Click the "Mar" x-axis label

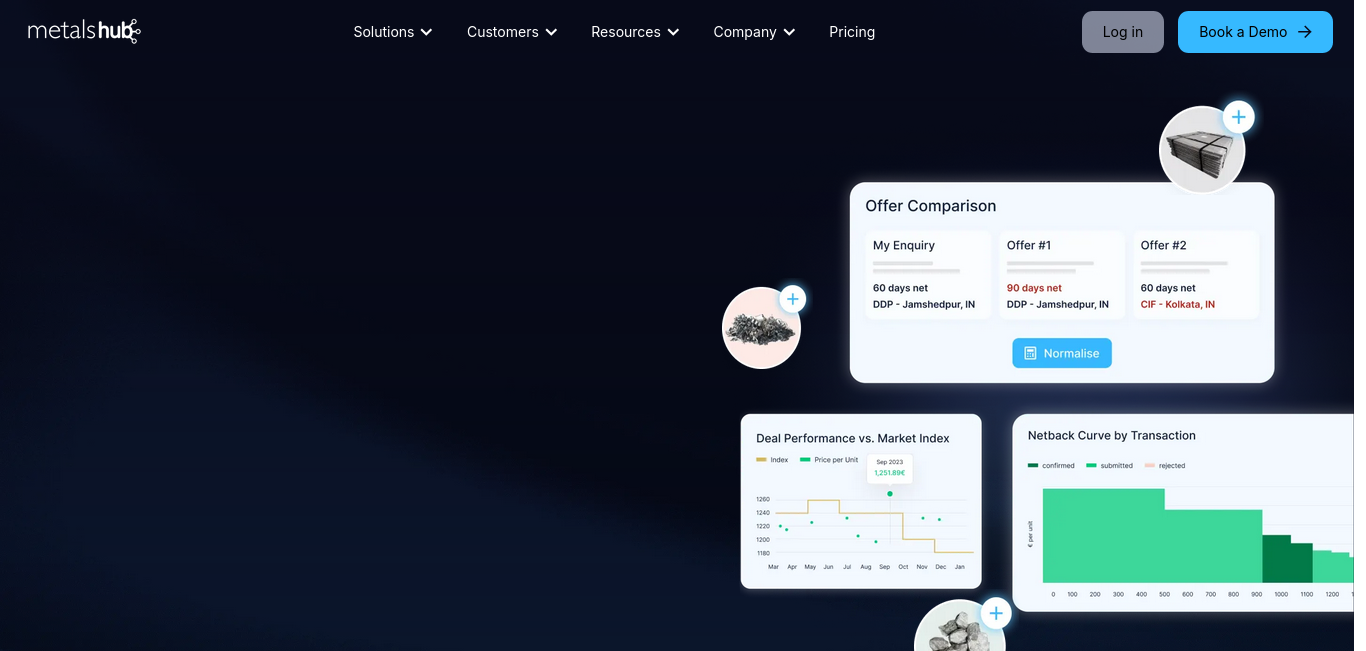[773, 567]
